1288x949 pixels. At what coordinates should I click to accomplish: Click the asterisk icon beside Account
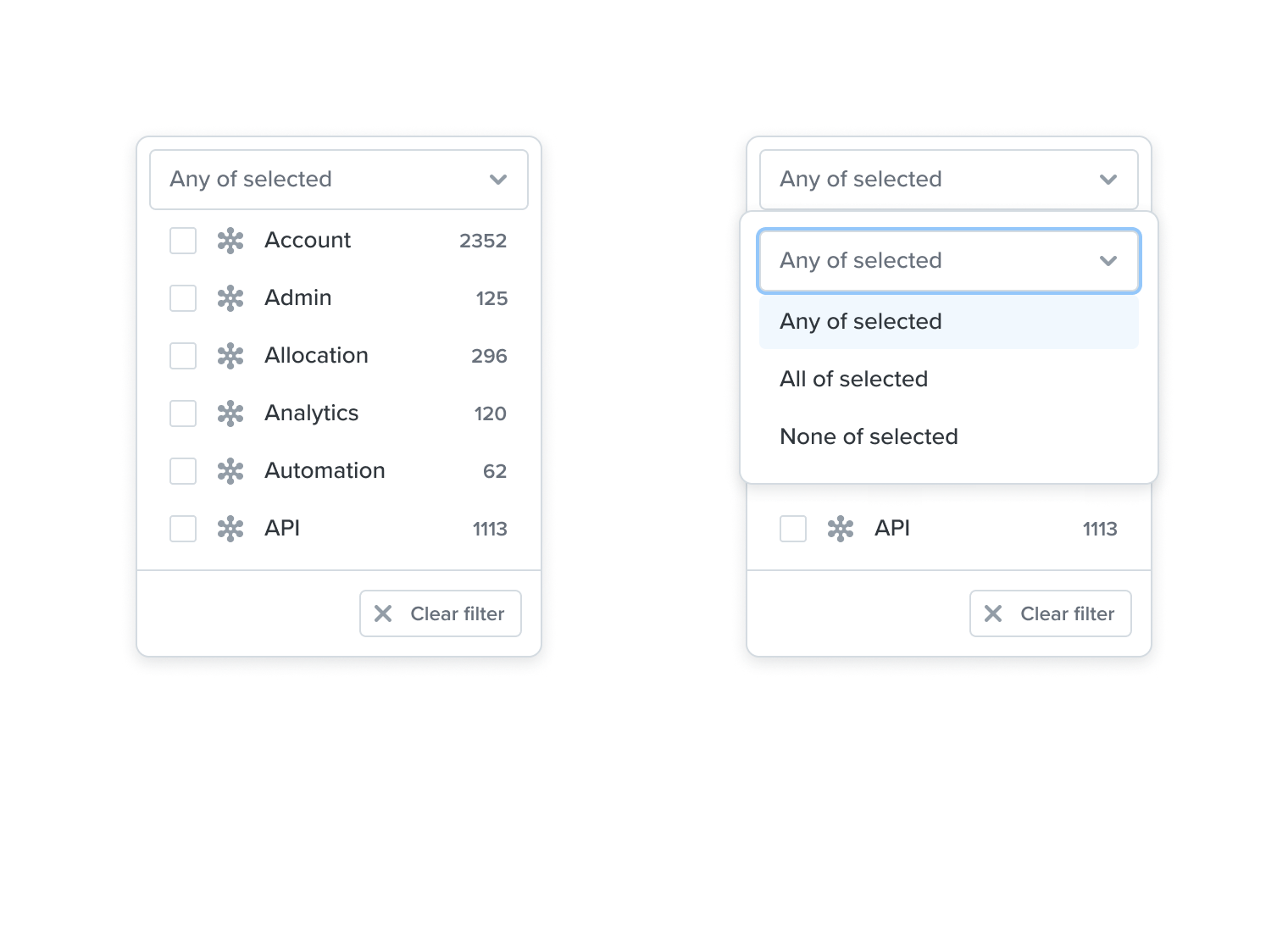(x=230, y=241)
